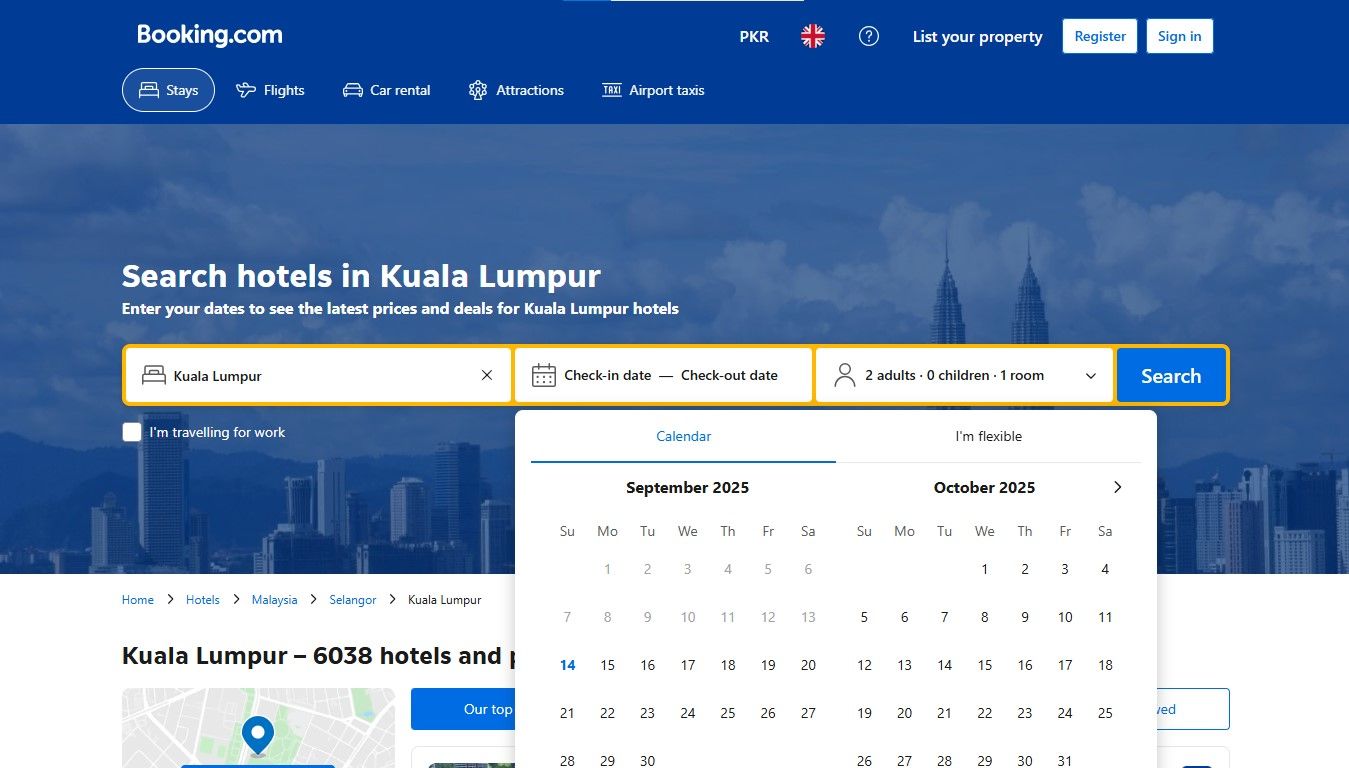
Task: Select the Stays tab
Action: click(168, 90)
